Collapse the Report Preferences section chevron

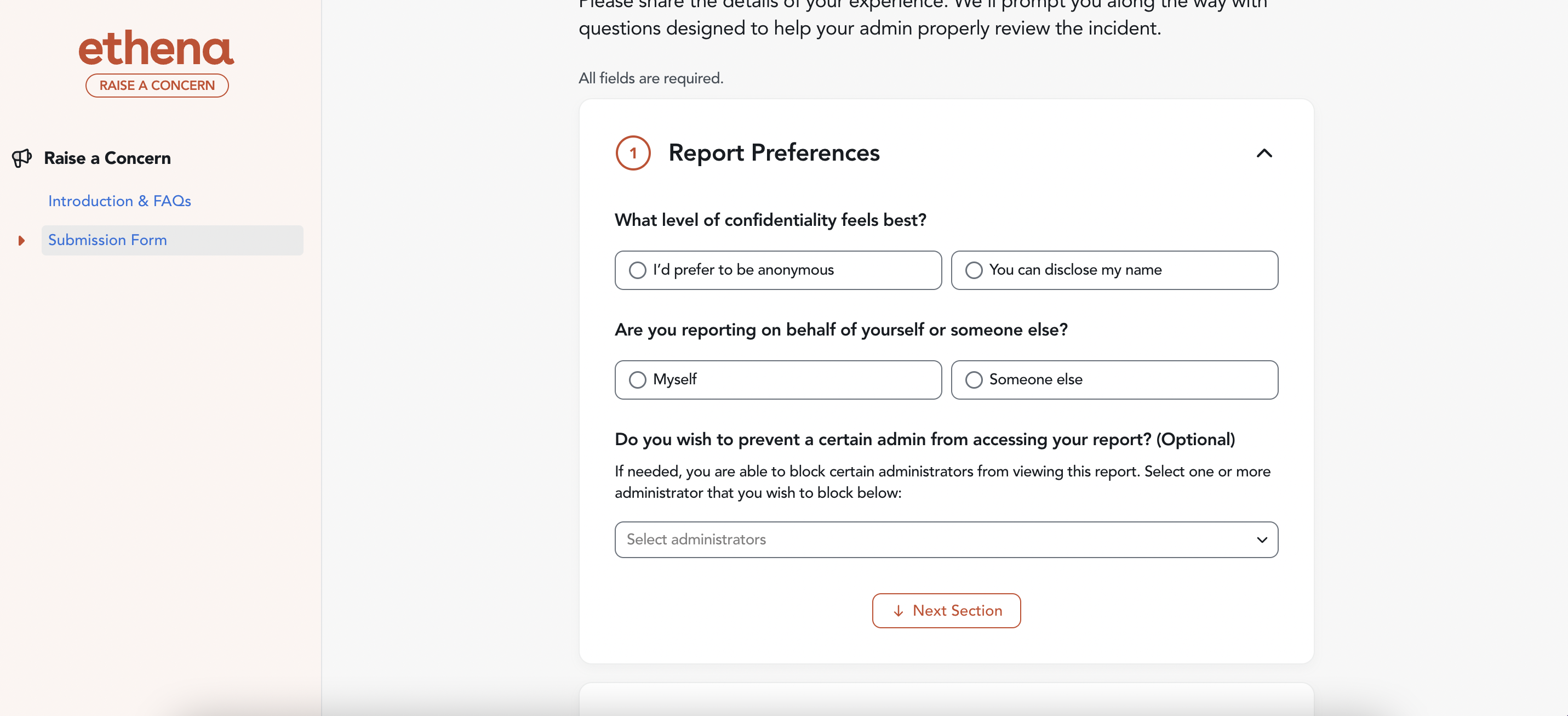click(1264, 153)
